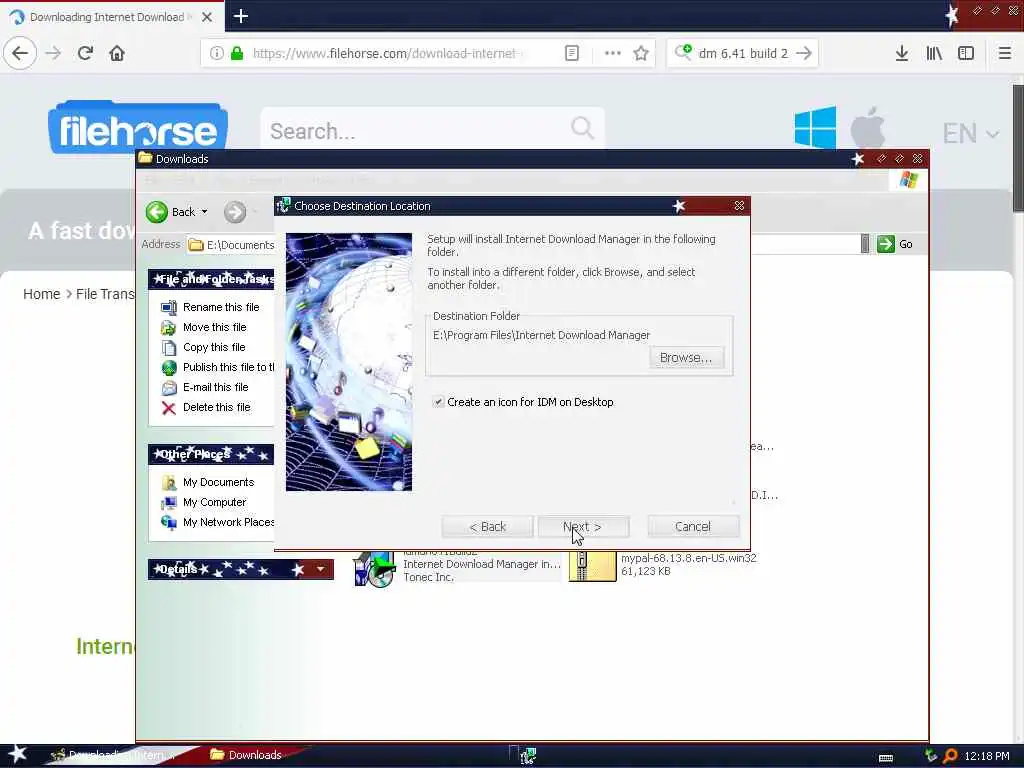Viewport: 1024px width, 768px height.
Task: Show site information icon in address bar
Action: (x=217, y=53)
